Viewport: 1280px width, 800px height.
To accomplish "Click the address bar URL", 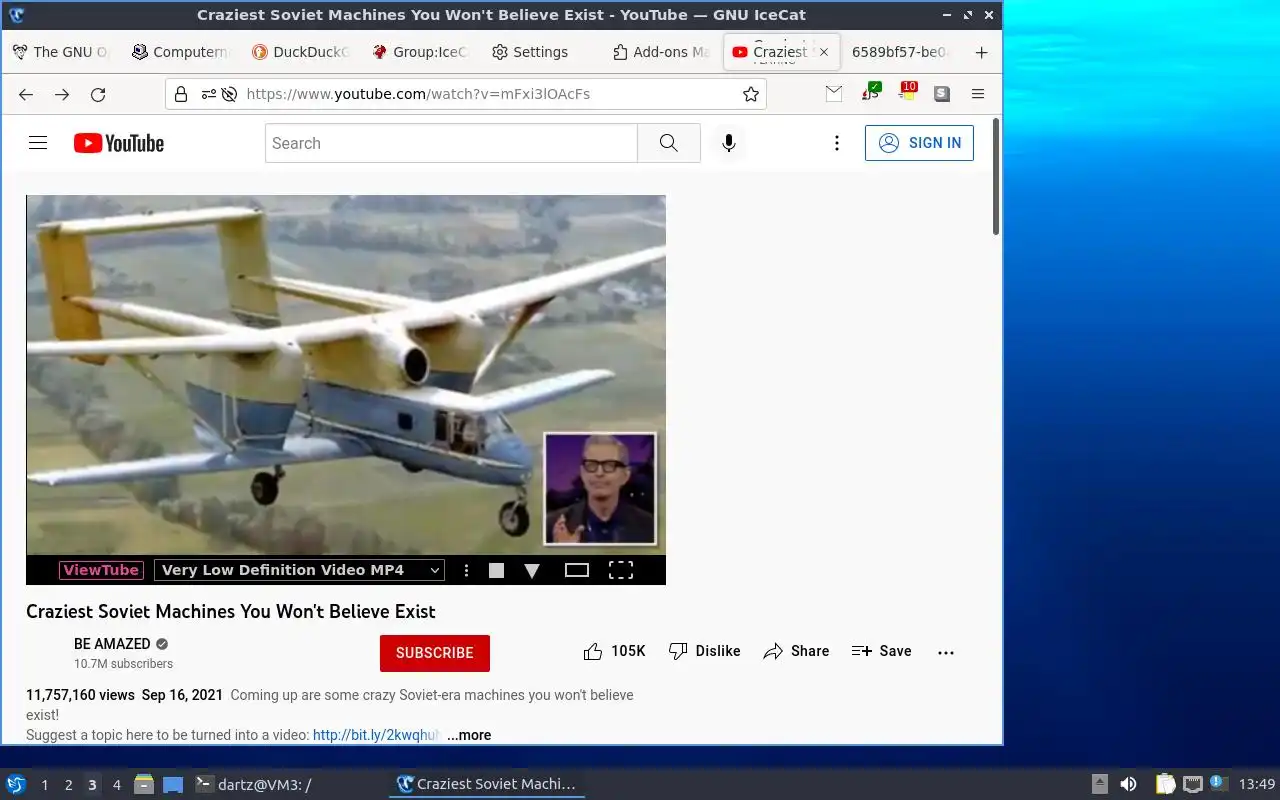I will pyautogui.click(x=418, y=94).
